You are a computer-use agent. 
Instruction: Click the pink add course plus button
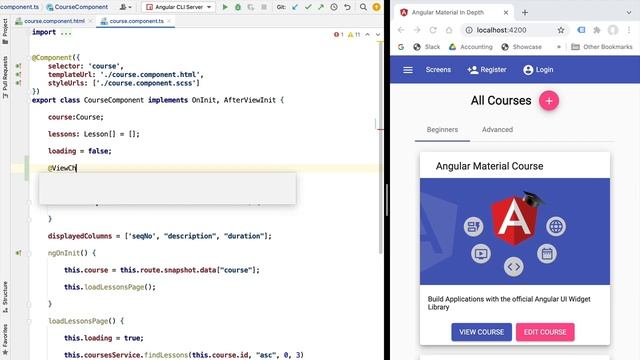pyautogui.click(x=549, y=100)
